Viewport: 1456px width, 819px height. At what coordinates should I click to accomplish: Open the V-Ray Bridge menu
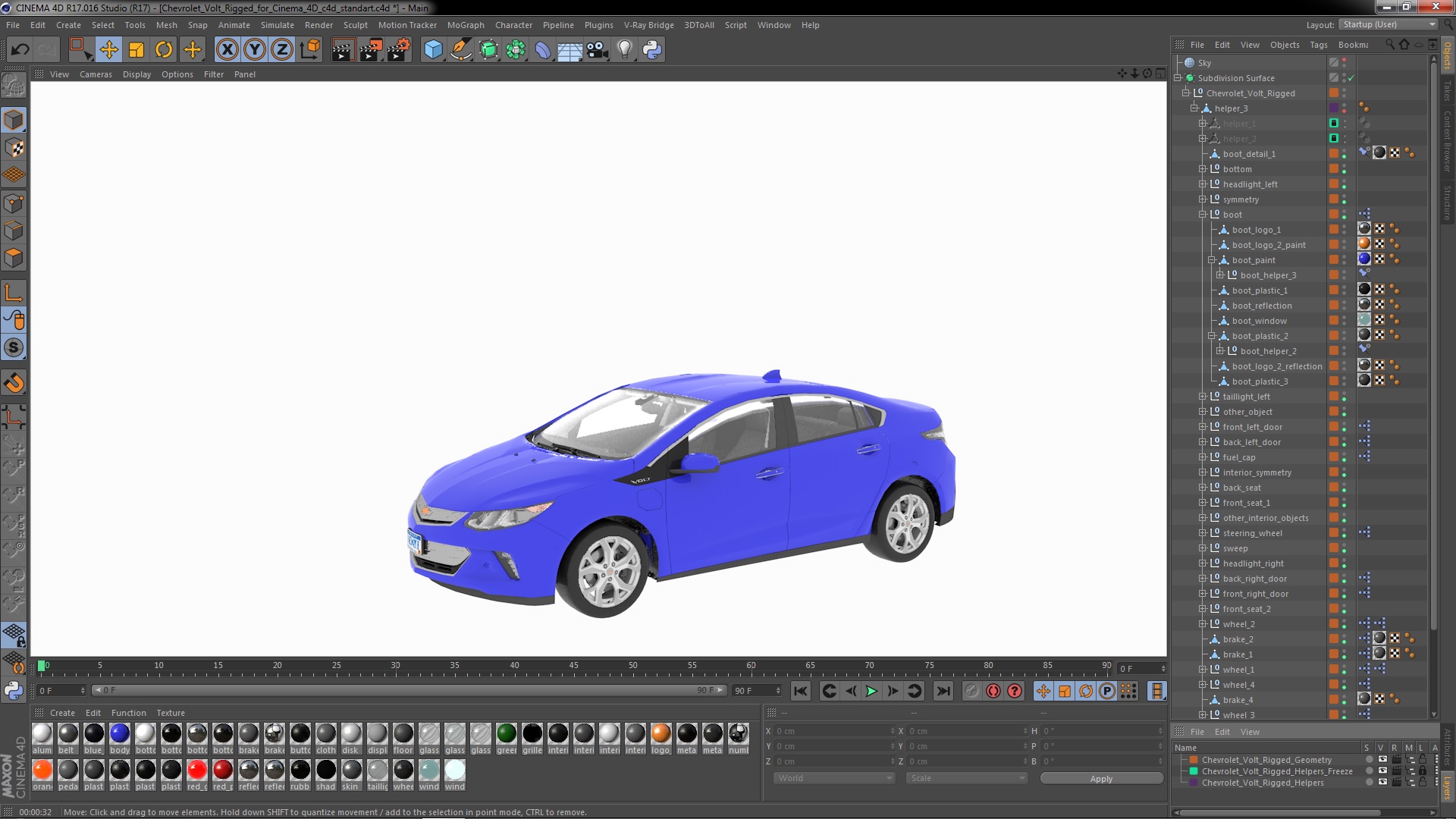coord(648,25)
